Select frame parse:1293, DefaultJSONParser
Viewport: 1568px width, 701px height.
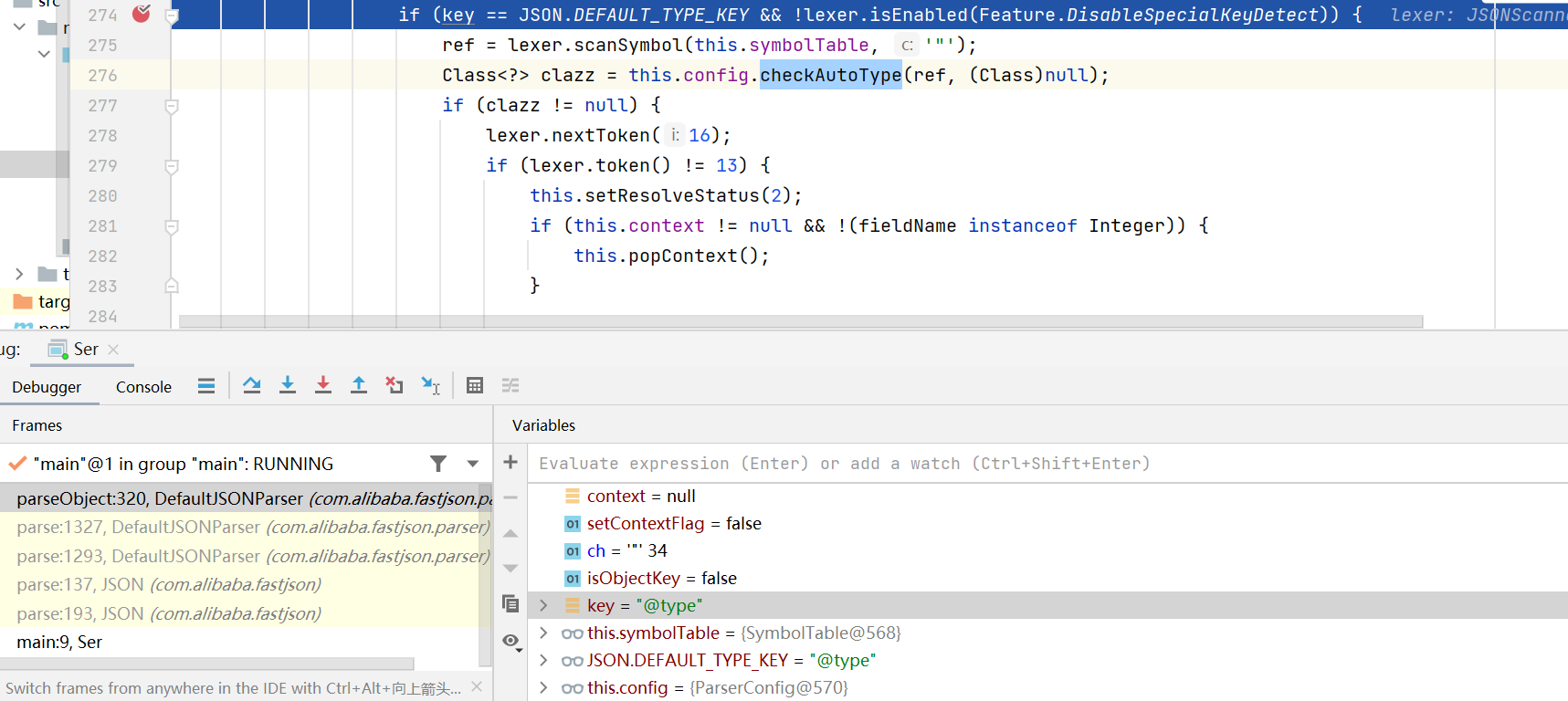coord(239,556)
